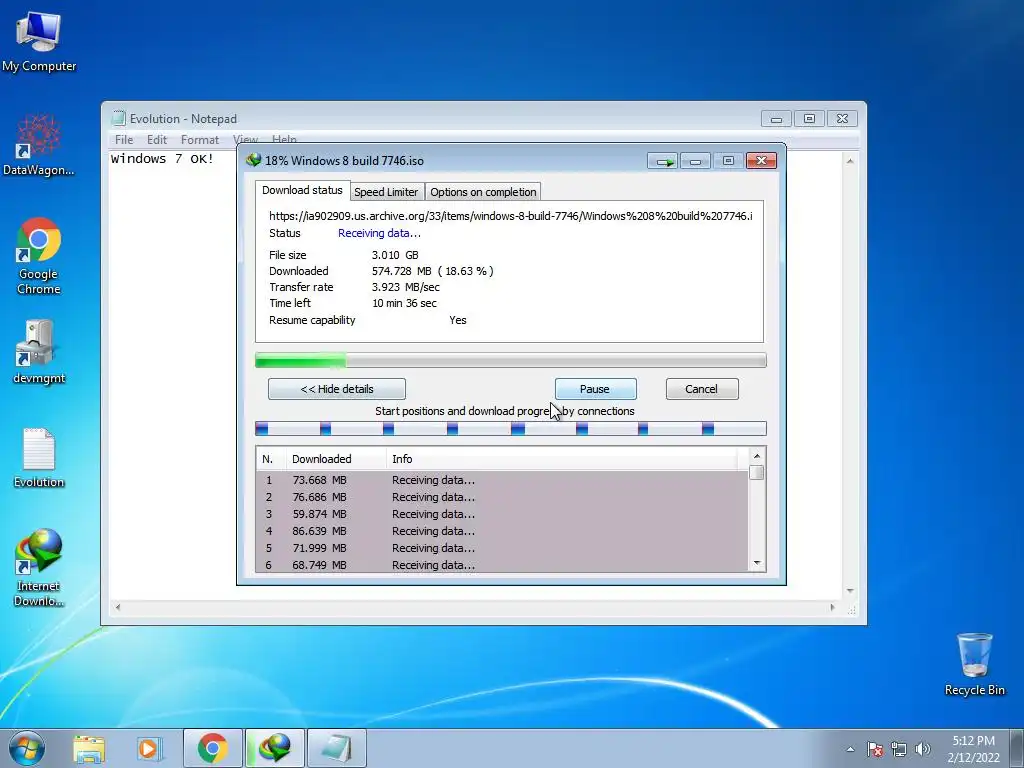This screenshot has width=1024, height=768.
Task: Select connection row 5 with 71.999 MB
Action: [502, 548]
